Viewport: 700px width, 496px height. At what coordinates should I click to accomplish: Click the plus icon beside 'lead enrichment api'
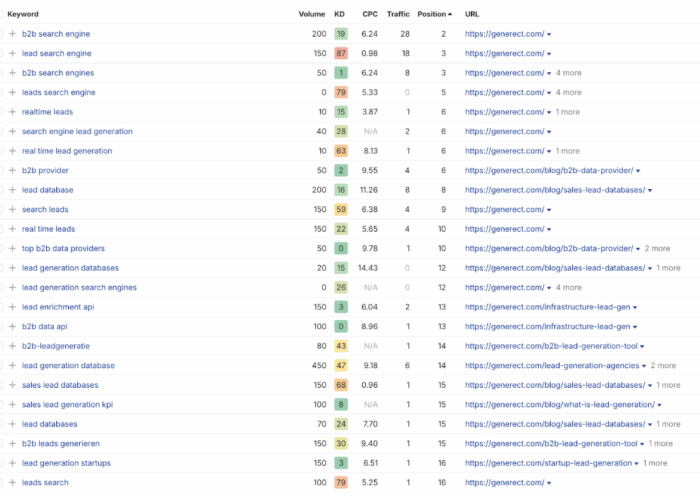(x=12, y=307)
